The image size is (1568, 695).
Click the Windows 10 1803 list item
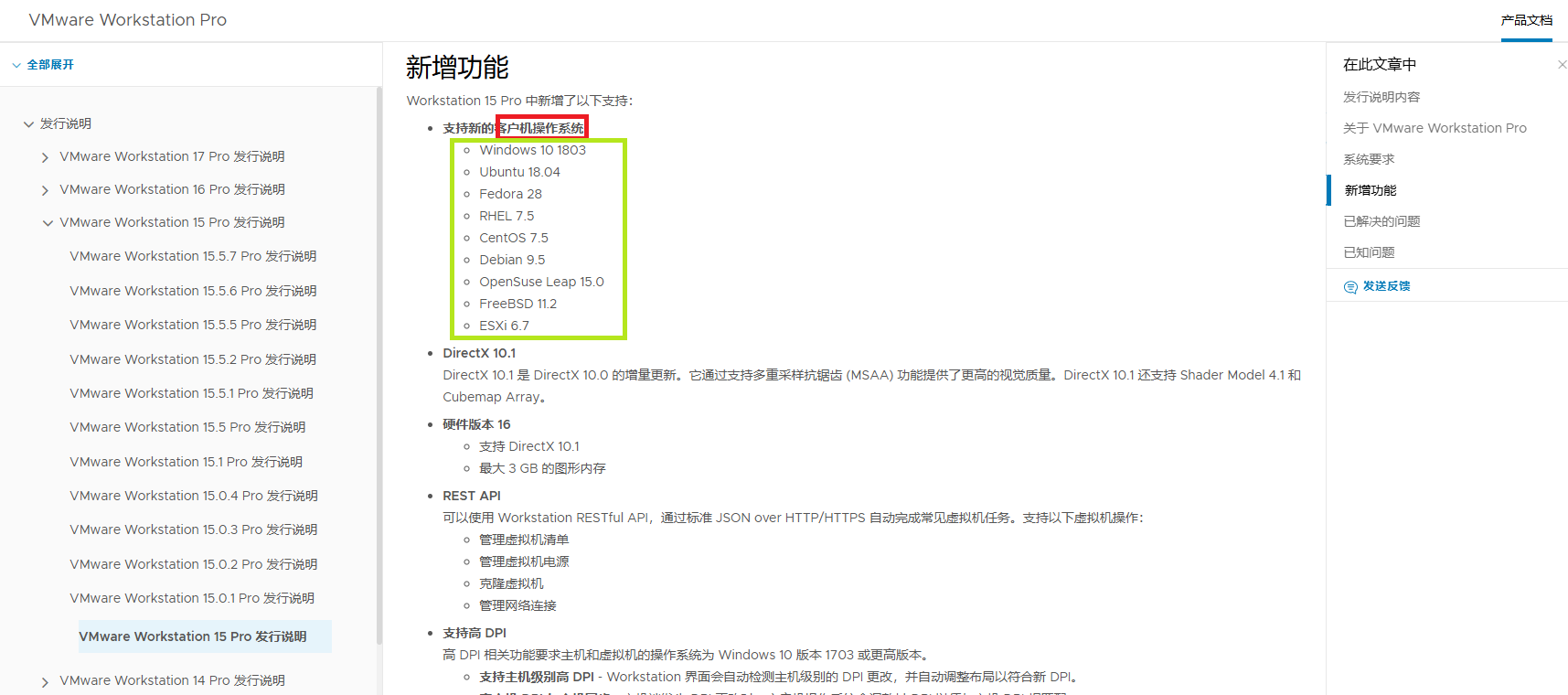point(532,150)
